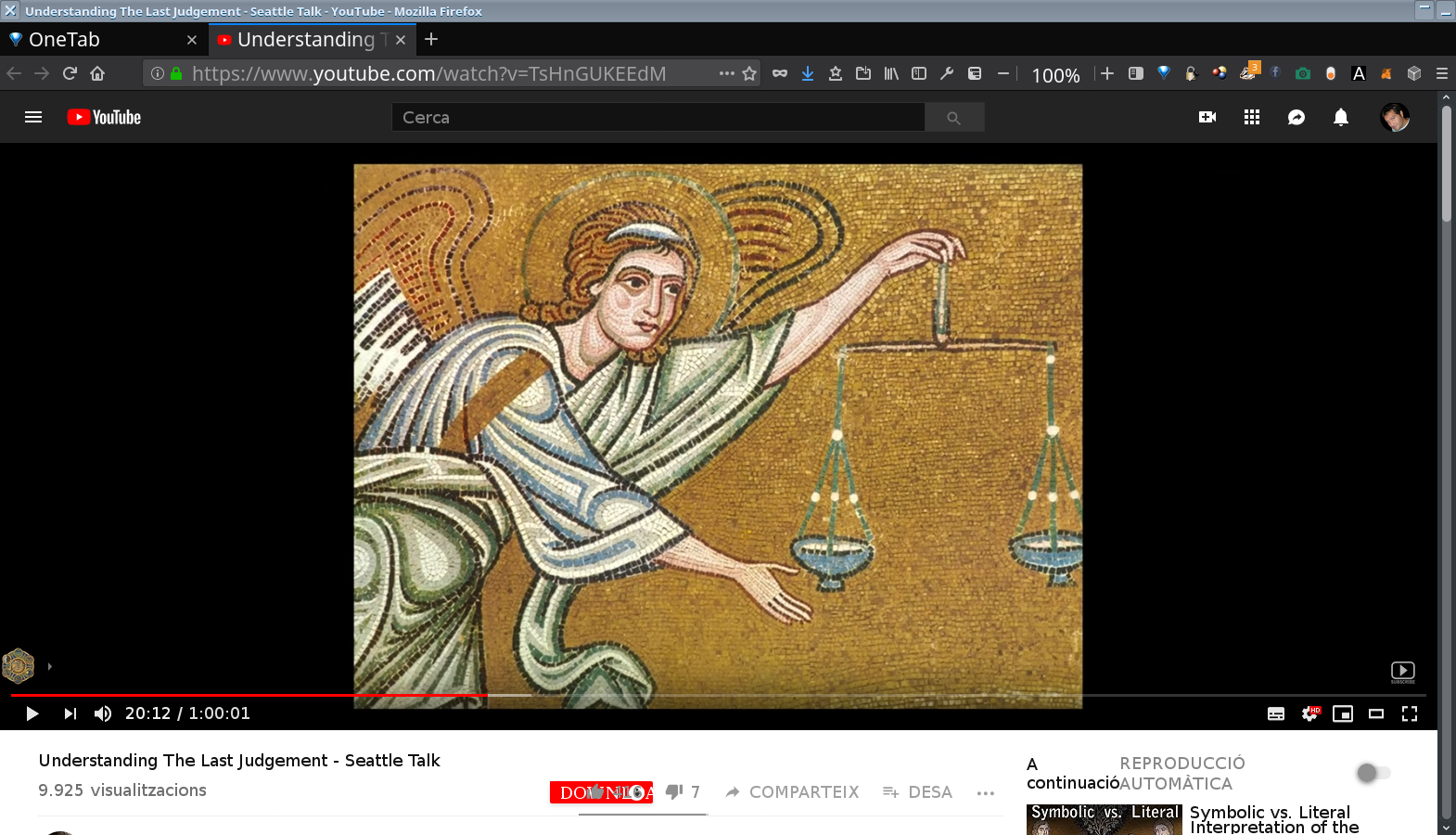Bookmark this page with the star
This screenshot has width=1456, height=835.
click(749, 73)
